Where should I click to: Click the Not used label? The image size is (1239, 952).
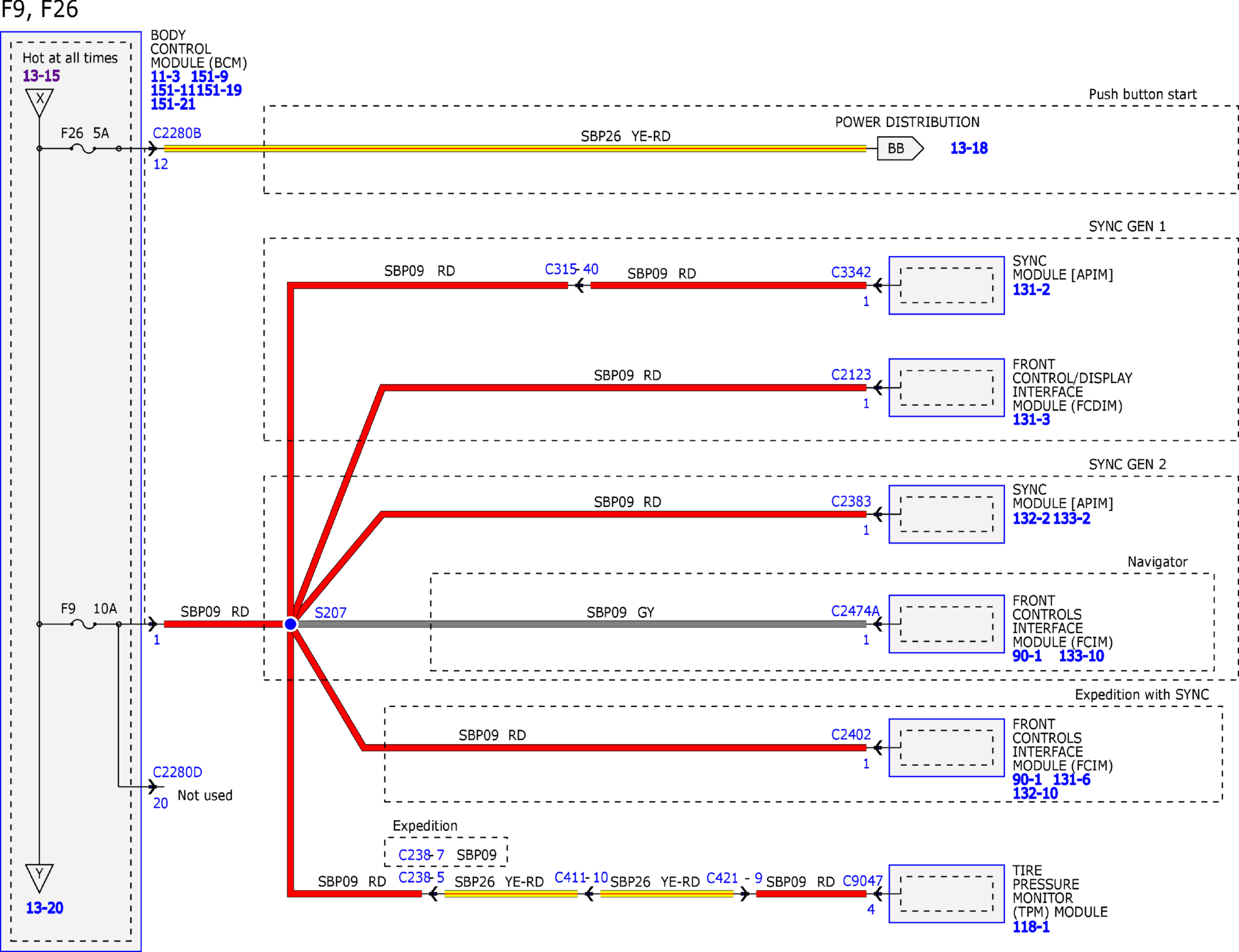tap(205, 796)
